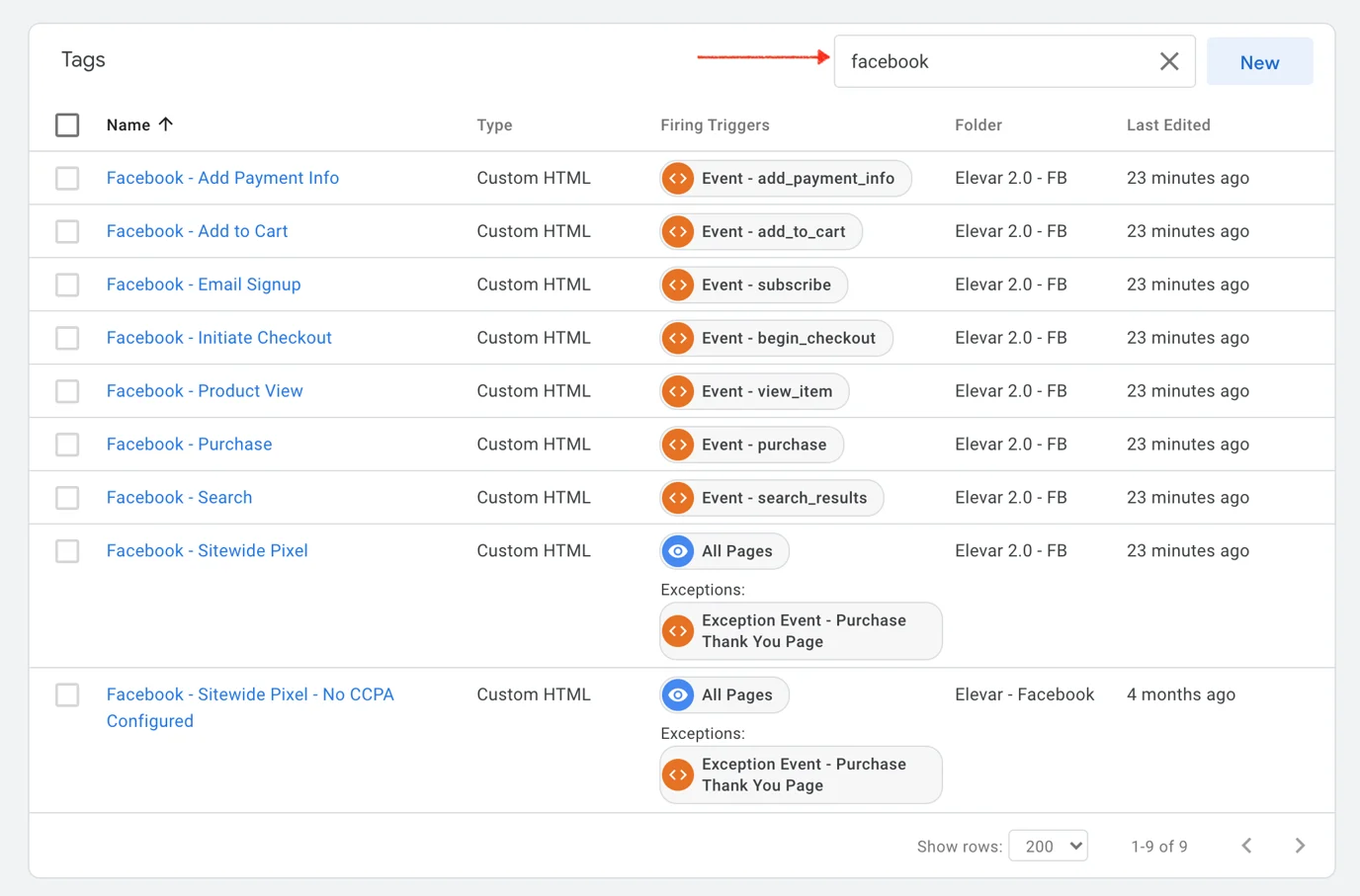The image size is (1360, 896).
Task: Open All Pages trigger in Sitewide Pixel row
Action: [x=724, y=551]
